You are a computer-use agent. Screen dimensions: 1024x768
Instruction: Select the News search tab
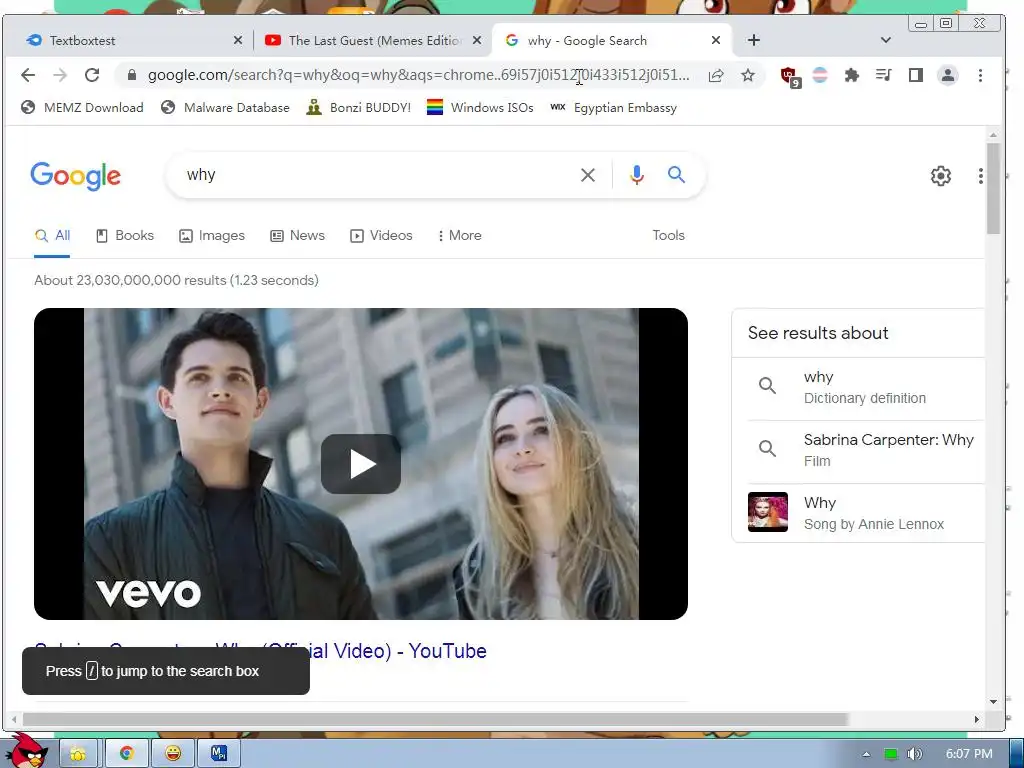pyautogui.click(x=297, y=235)
